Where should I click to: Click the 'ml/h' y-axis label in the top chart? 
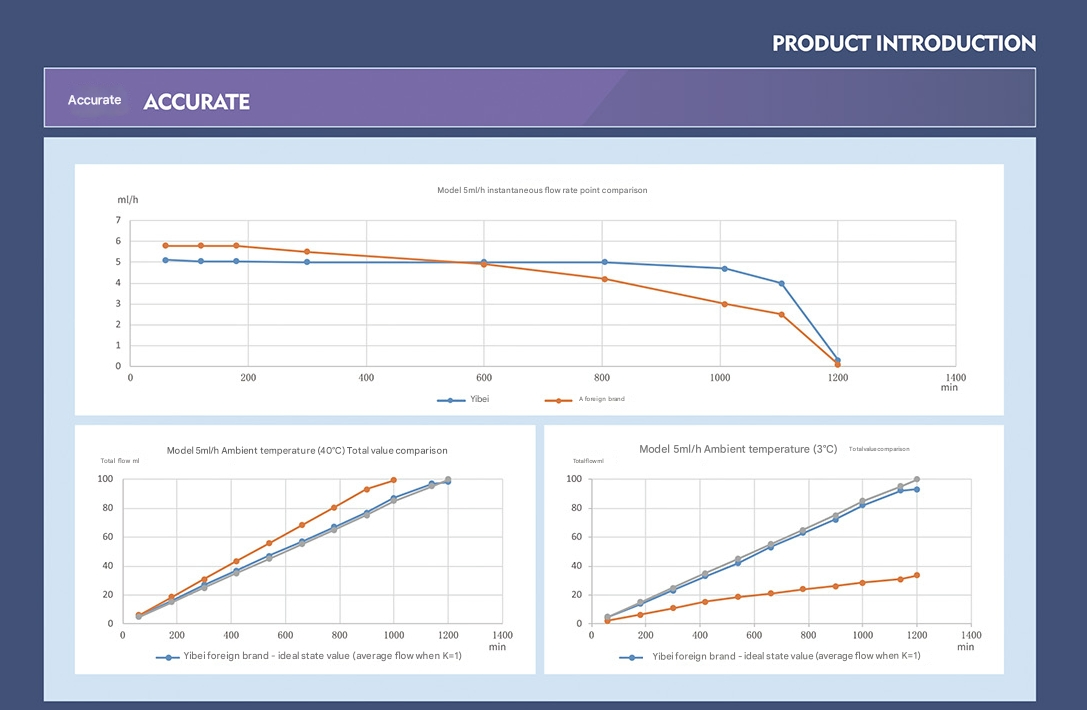[128, 200]
